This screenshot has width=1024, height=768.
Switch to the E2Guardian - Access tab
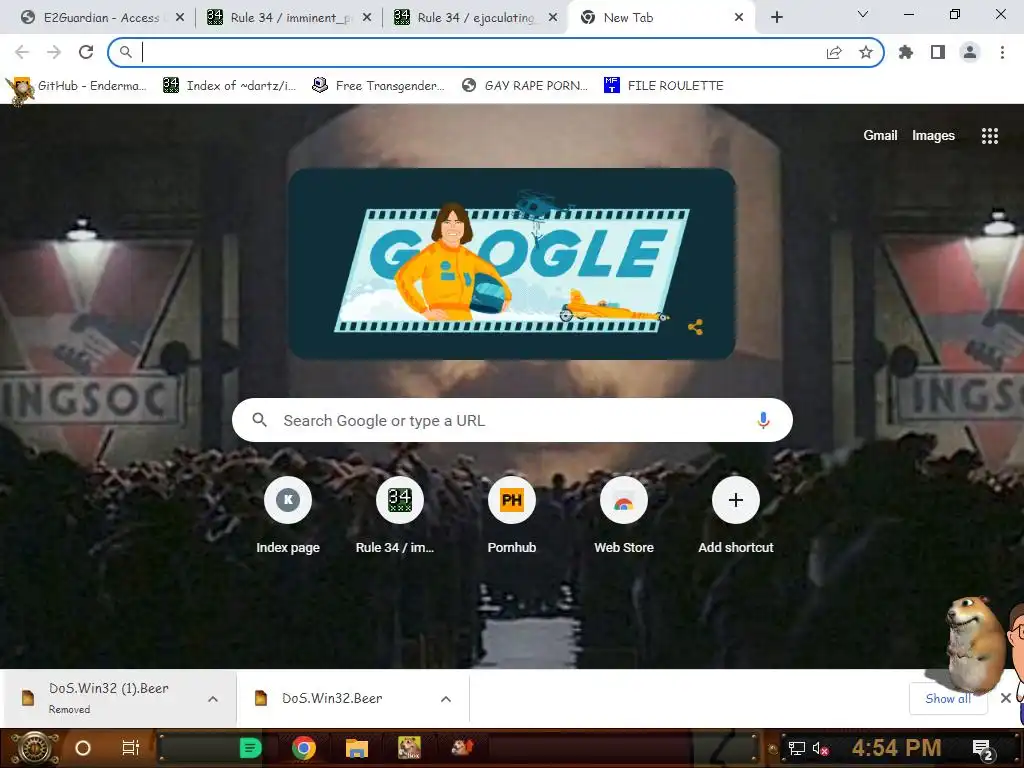[95, 18]
